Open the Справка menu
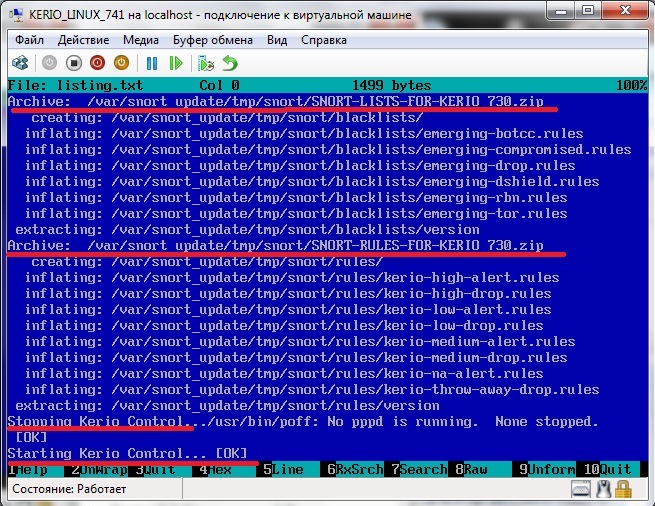Image resolution: width=655 pixels, height=506 pixels. pyautogui.click(x=326, y=40)
